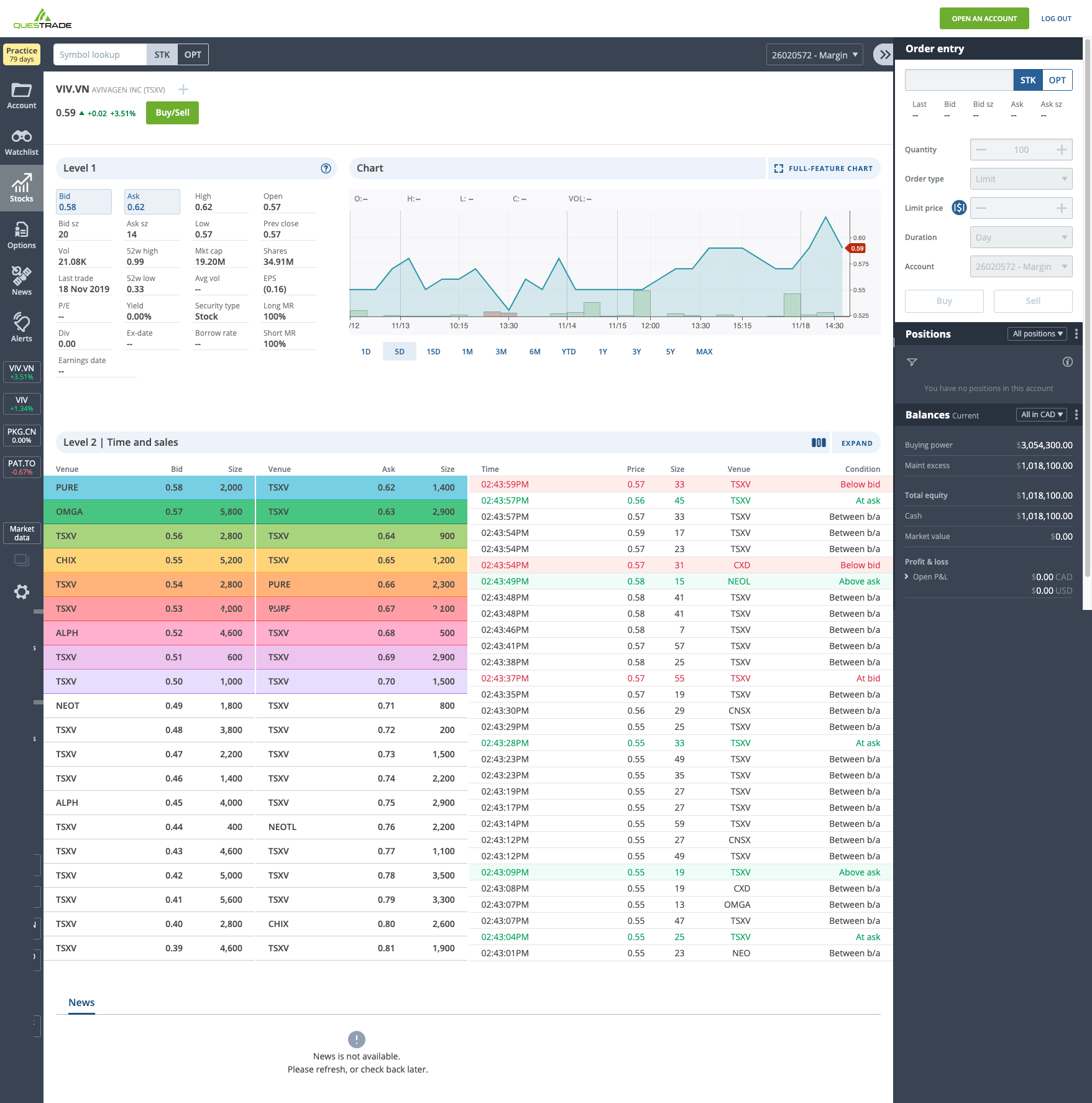This screenshot has width=1092, height=1103.
Task: Select STK in order entry
Action: tap(1028, 80)
